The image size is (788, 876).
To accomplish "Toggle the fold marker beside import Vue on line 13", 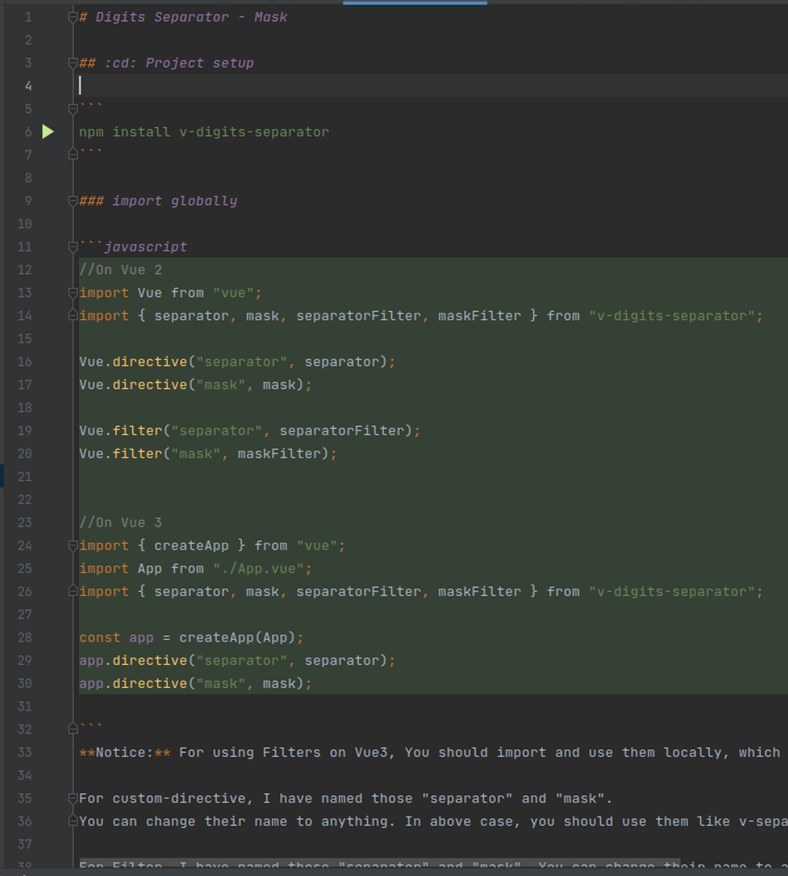I will [x=73, y=293].
